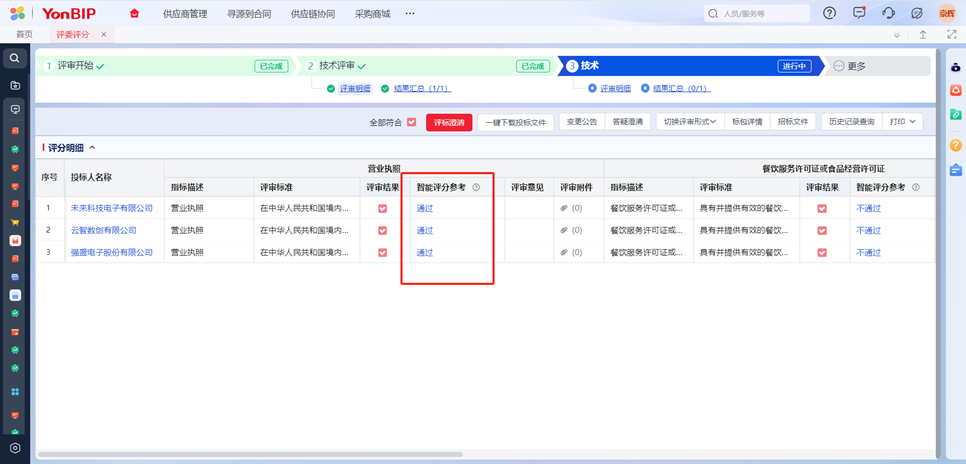Toggle 营业执照 评审结果 checkbox for 强盛电子股份有限公司
Image resolution: width=966 pixels, height=464 pixels.
383,253
